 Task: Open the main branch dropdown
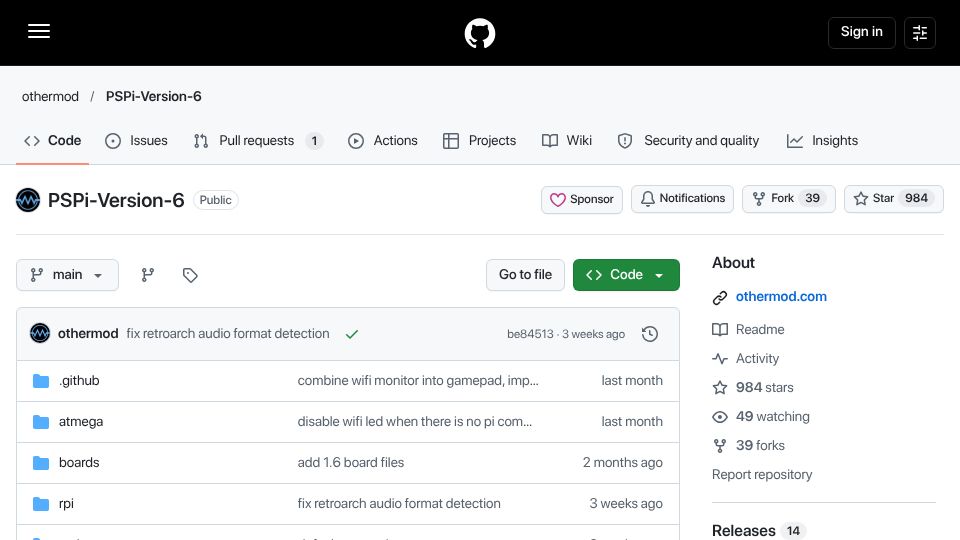(x=67, y=275)
